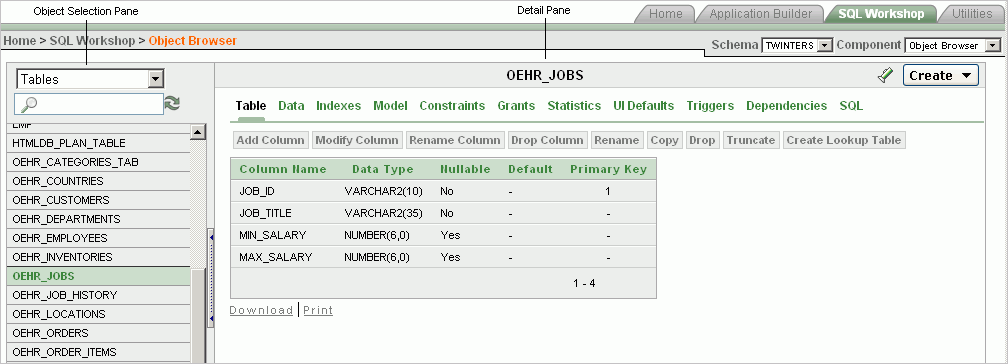The width and height of the screenshot is (1008, 364).
Task: Click the pencil icon next to Create
Action: coord(885,76)
